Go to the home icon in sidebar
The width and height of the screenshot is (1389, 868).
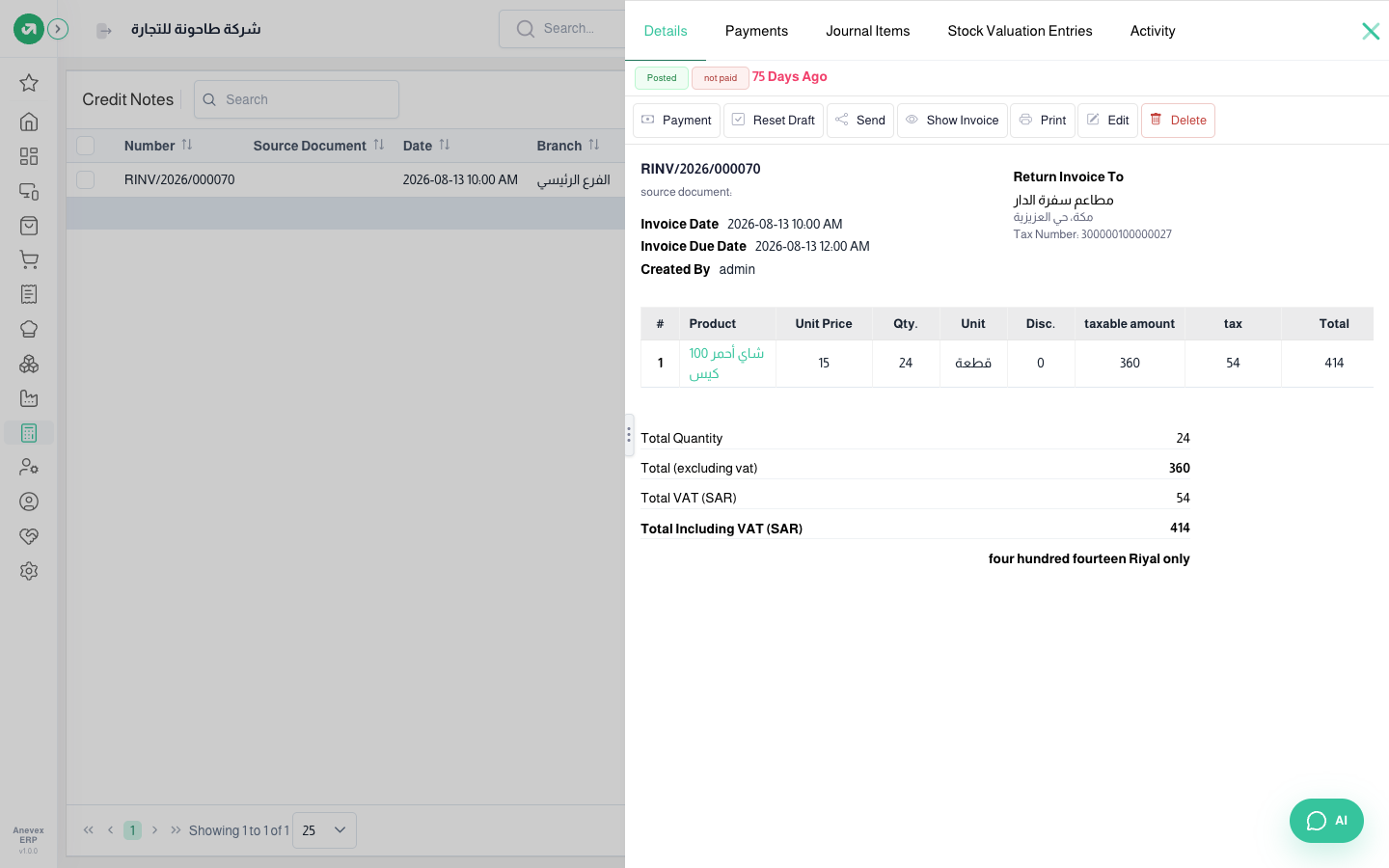[29, 122]
